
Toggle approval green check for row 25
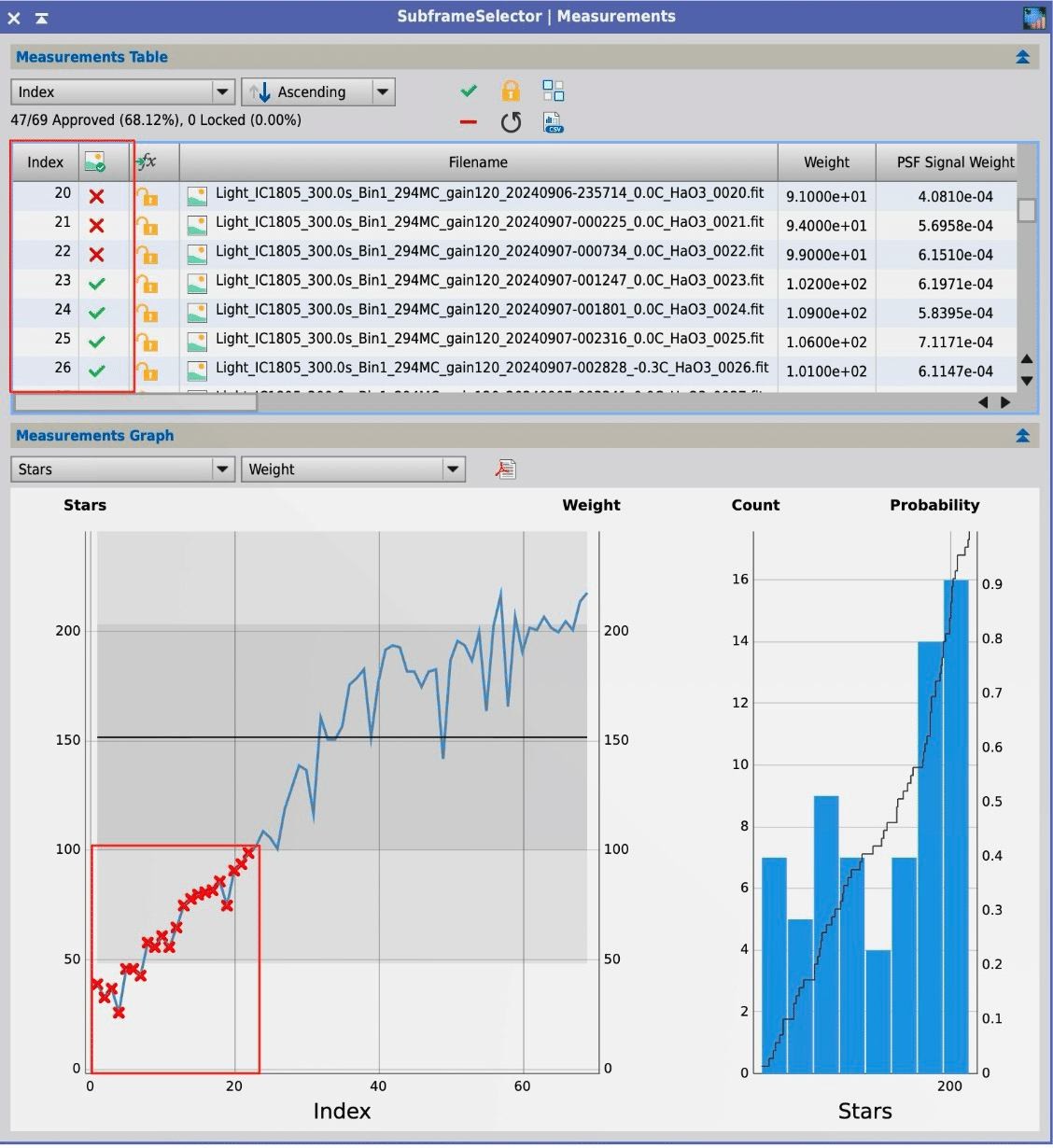click(x=96, y=342)
